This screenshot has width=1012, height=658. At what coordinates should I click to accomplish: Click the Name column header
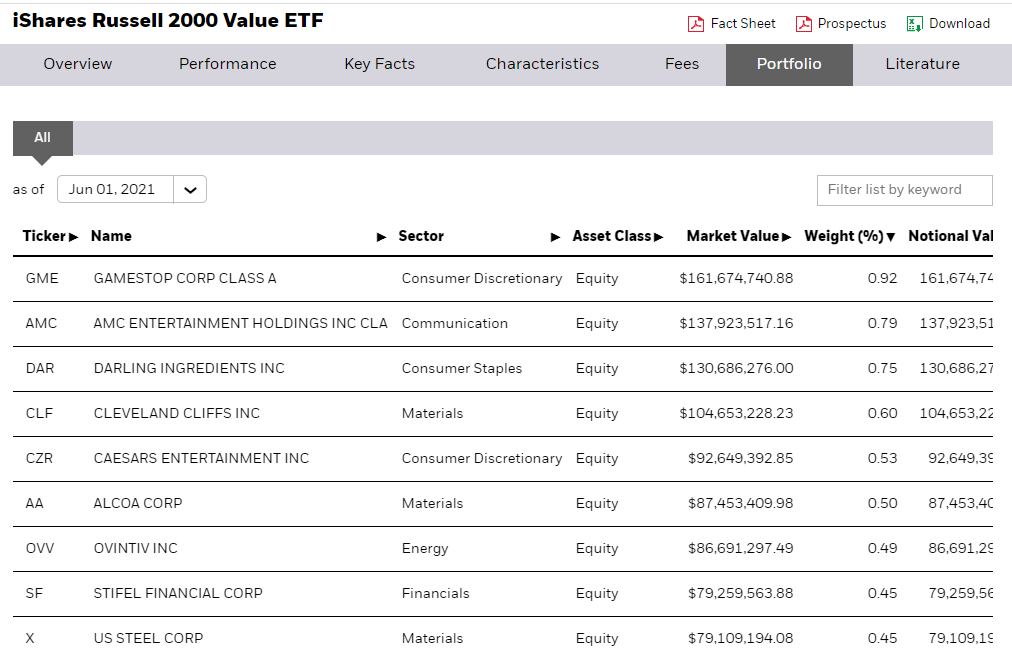point(111,236)
